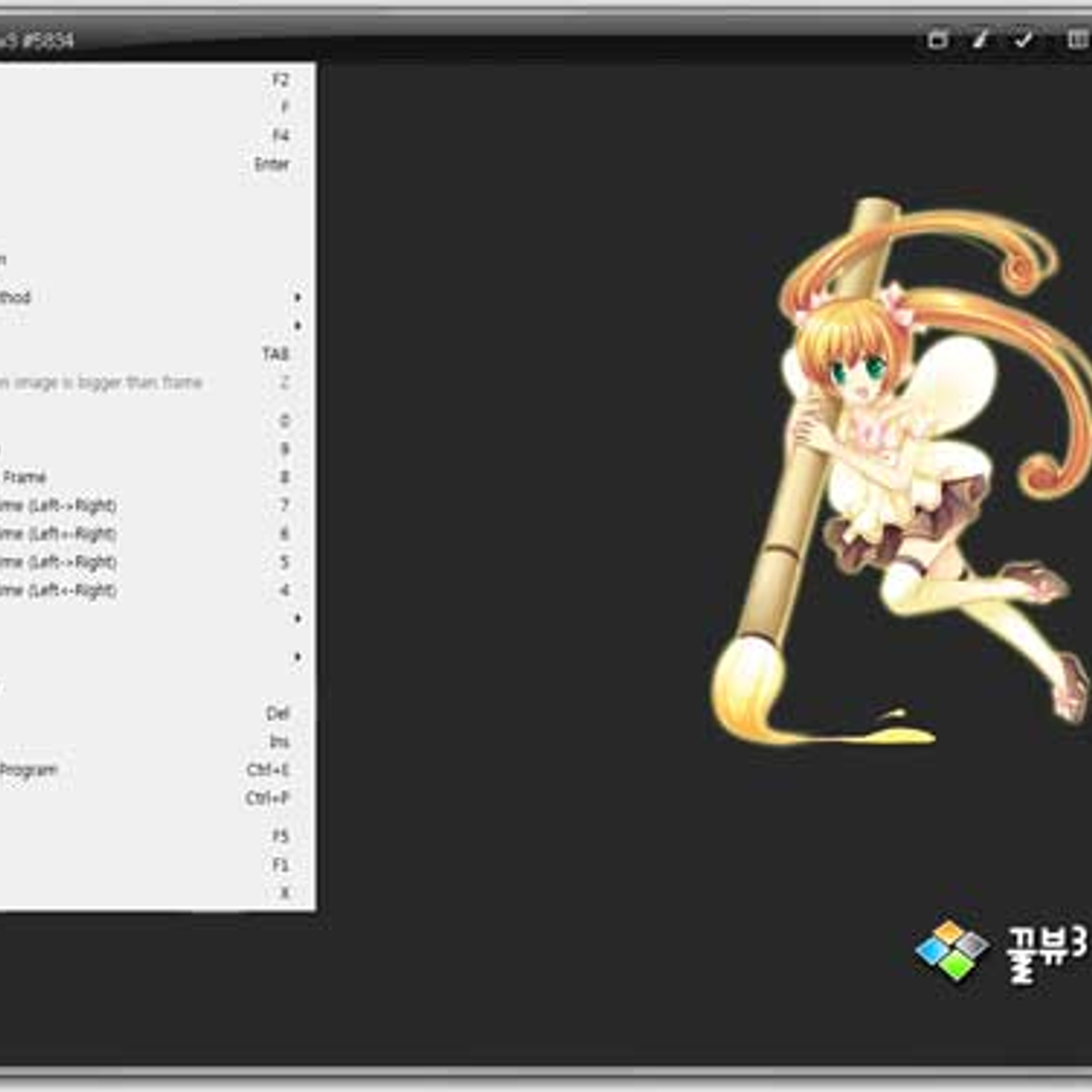Click the columns panel icon at top right

click(x=1077, y=39)
